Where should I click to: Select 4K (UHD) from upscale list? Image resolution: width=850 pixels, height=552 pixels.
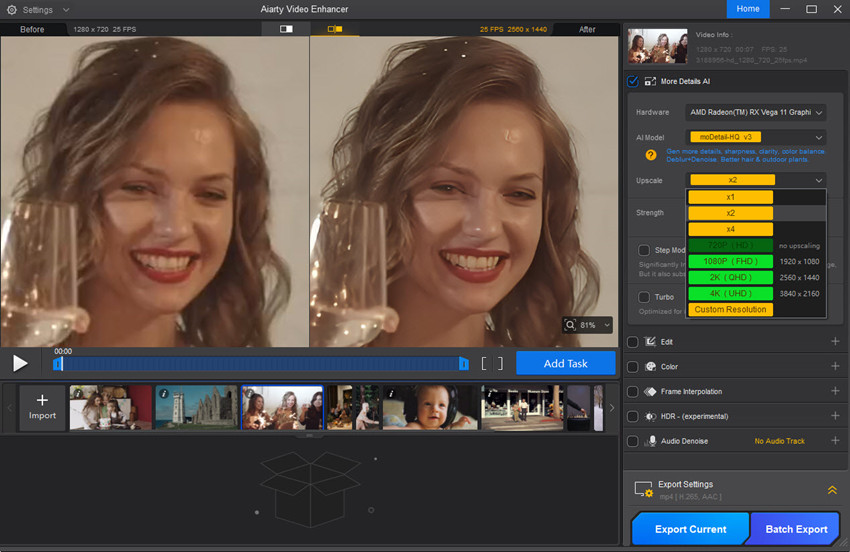click(731, 293)
